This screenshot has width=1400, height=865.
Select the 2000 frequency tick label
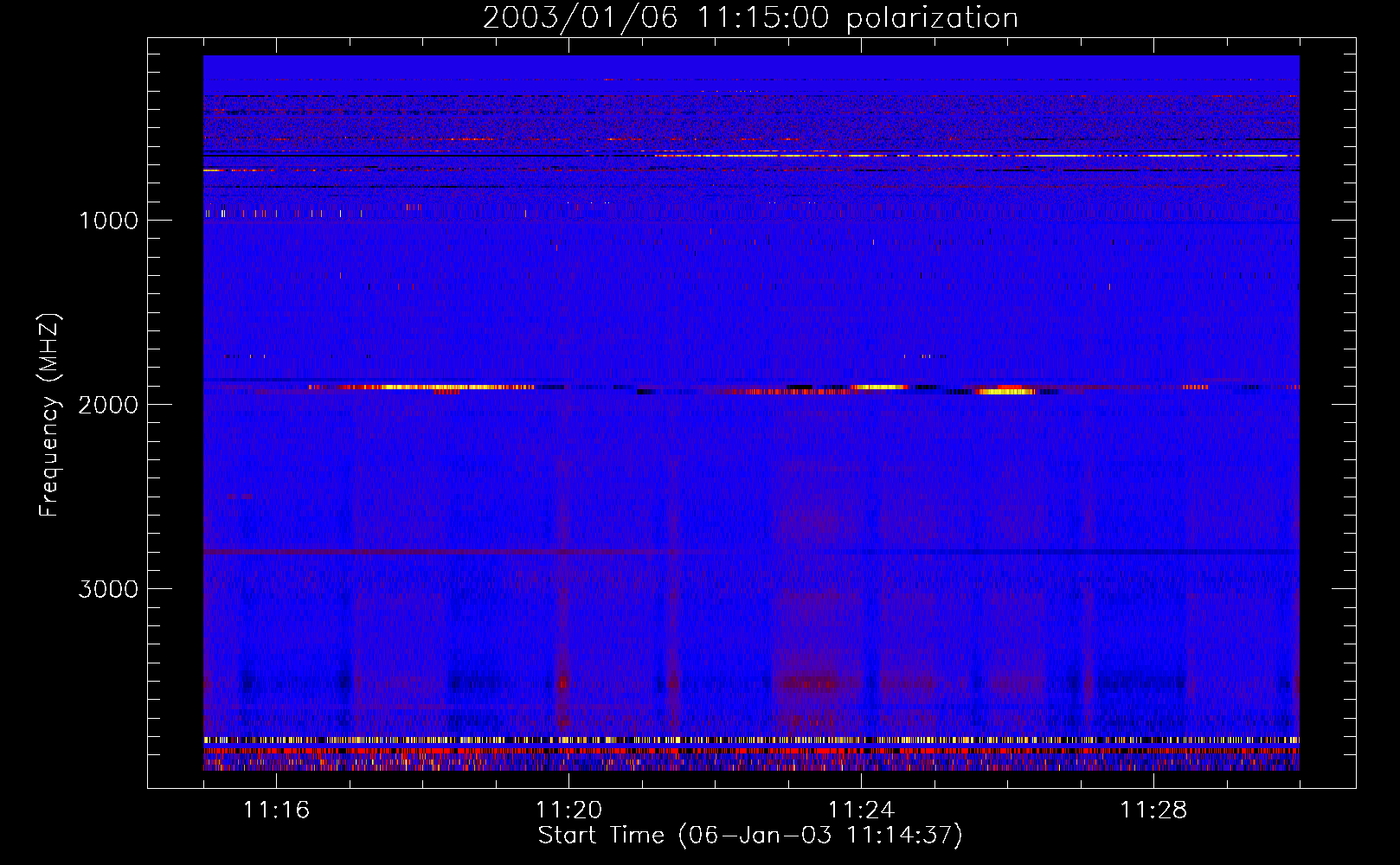point(108,405)
